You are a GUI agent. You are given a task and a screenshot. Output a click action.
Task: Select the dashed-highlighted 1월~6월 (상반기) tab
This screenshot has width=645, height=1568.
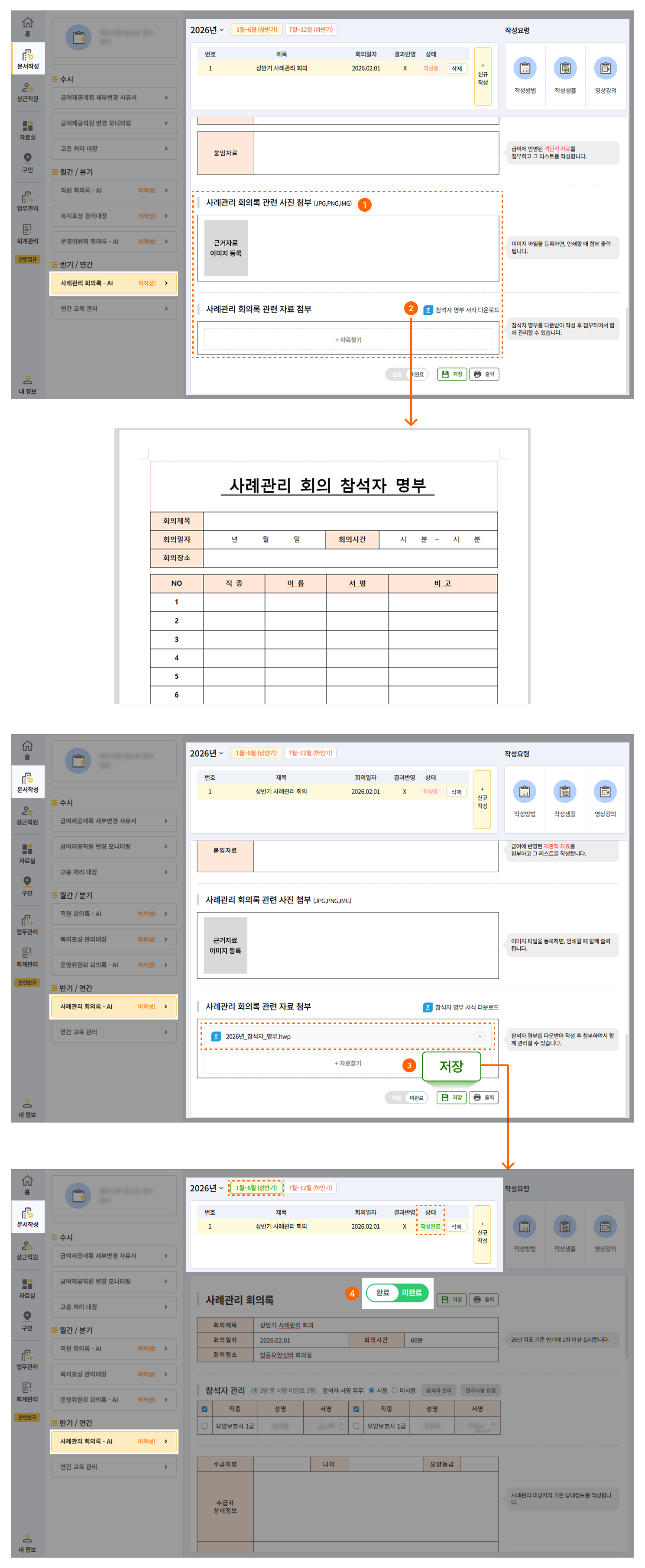[x=256, y=1187]
